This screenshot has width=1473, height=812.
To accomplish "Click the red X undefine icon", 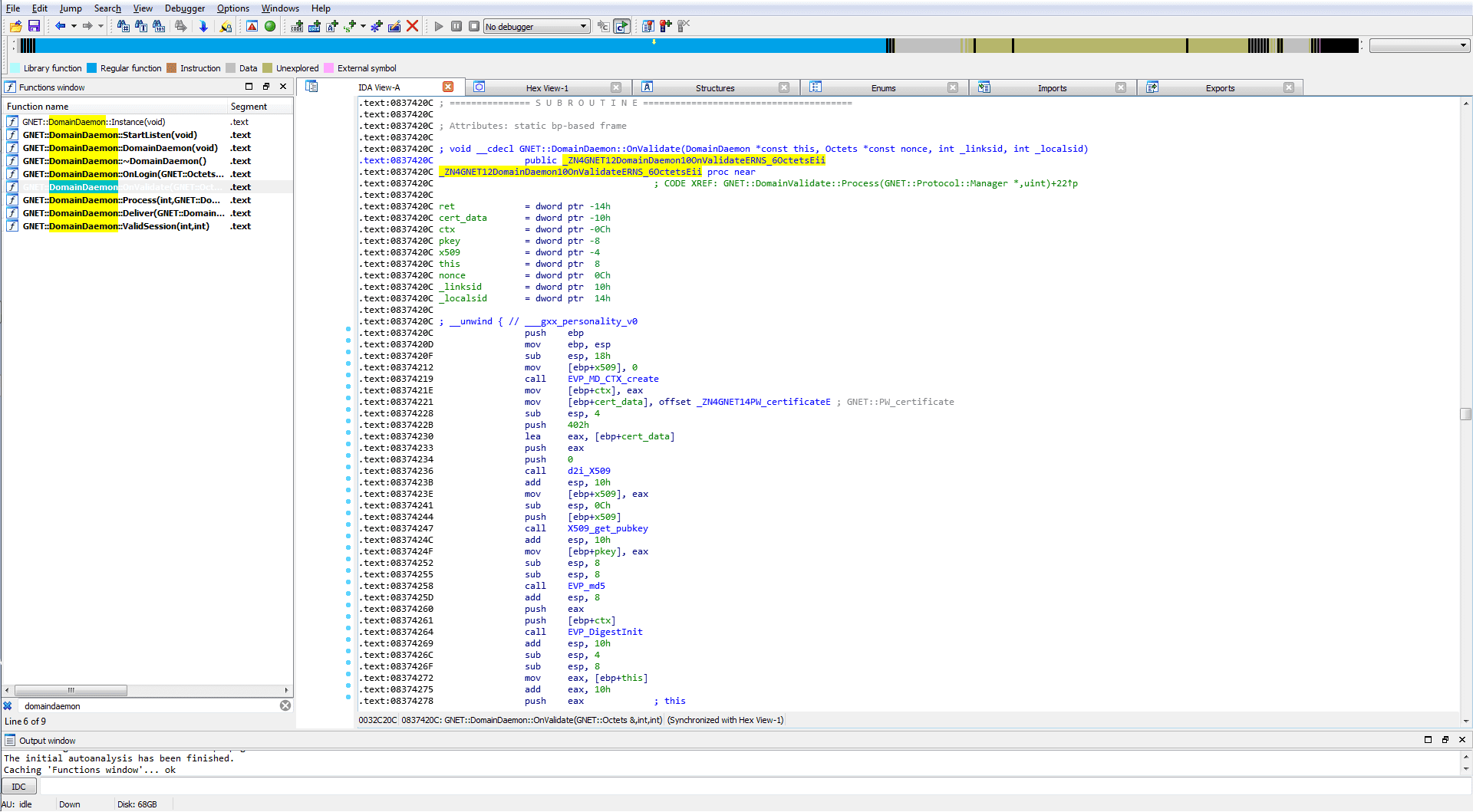I will (x=412, y=26).
